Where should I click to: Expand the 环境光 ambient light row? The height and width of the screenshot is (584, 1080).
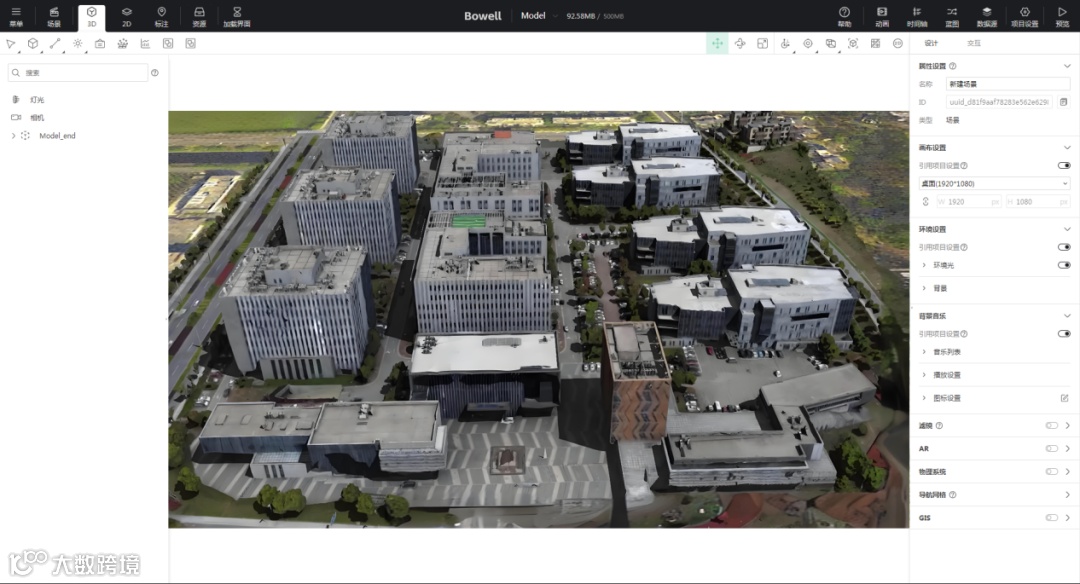(x=924, y=265)
